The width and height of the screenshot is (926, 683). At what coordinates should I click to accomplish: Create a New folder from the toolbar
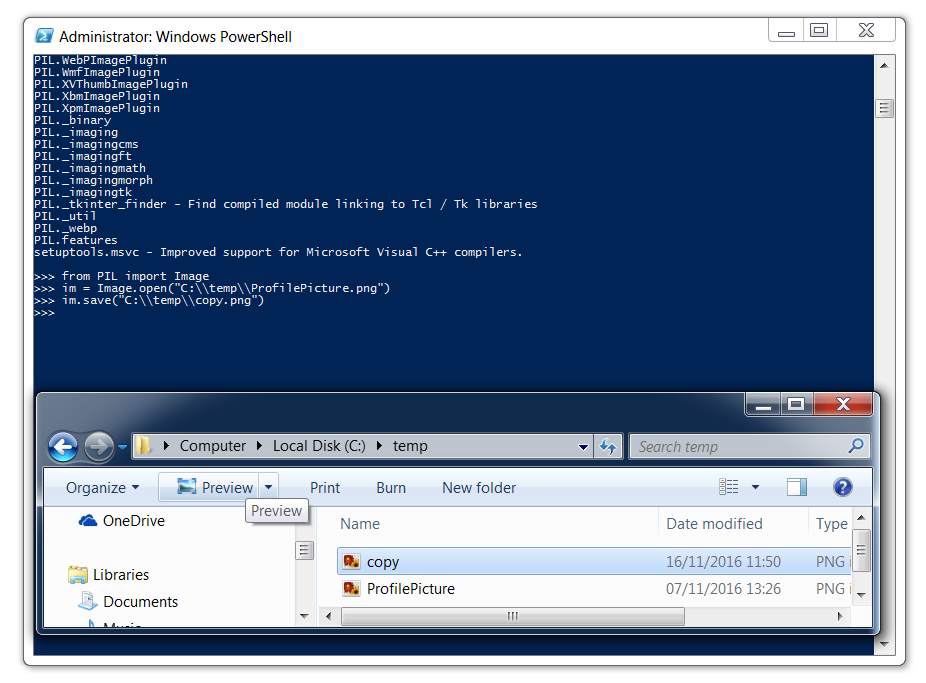[479, 488]
